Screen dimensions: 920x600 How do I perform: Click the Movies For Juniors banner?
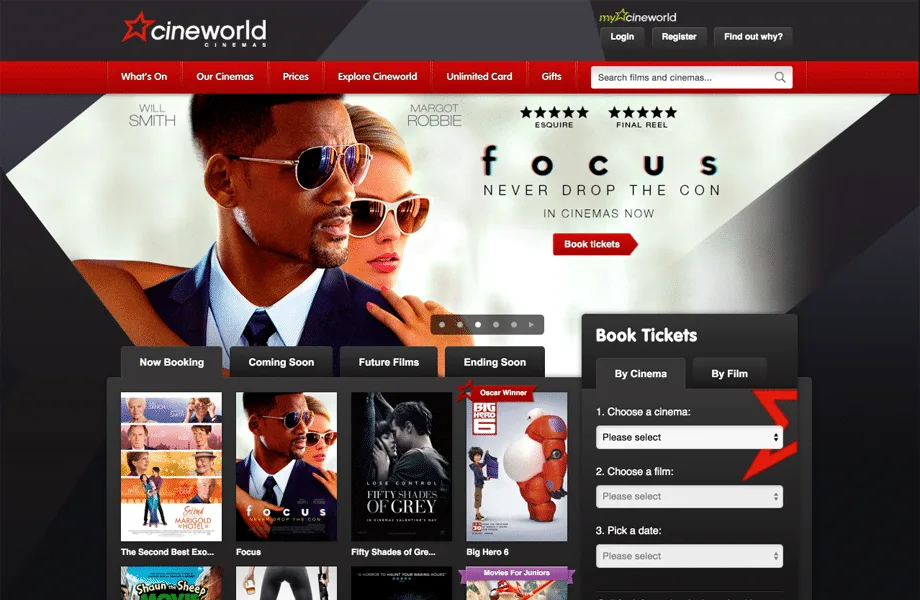[516, 574]
